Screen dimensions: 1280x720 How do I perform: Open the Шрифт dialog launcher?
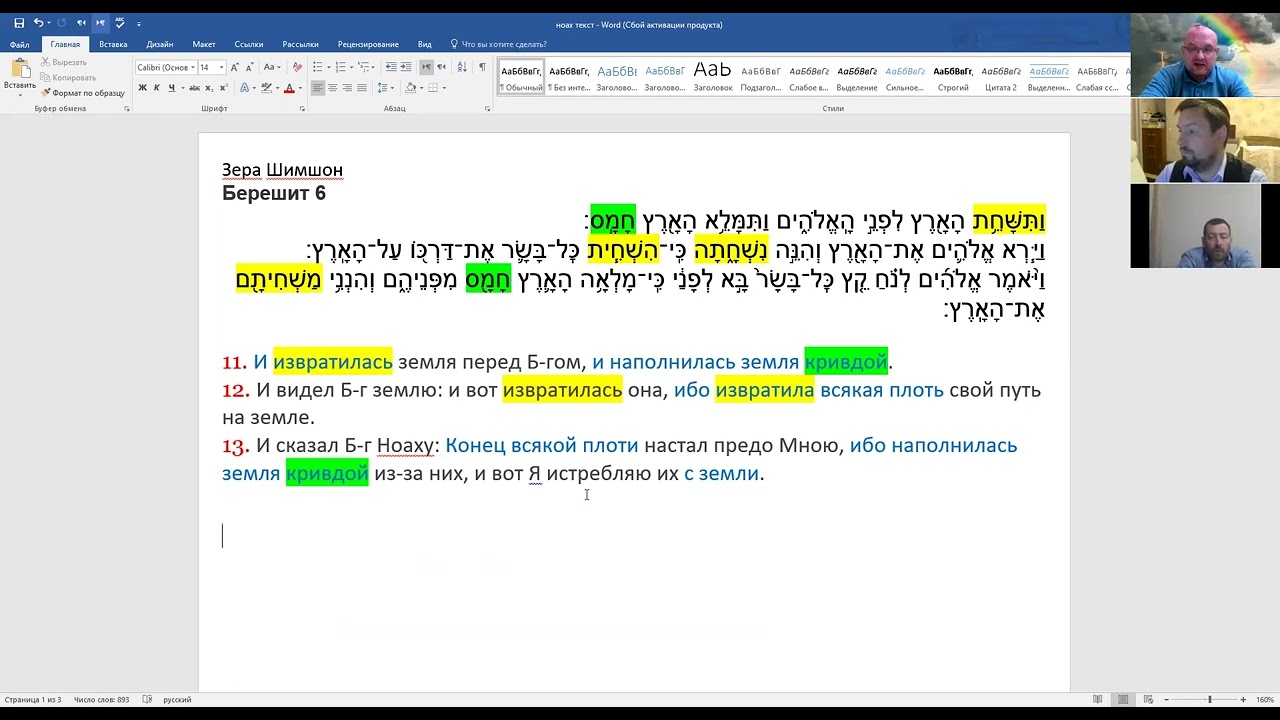302,108
